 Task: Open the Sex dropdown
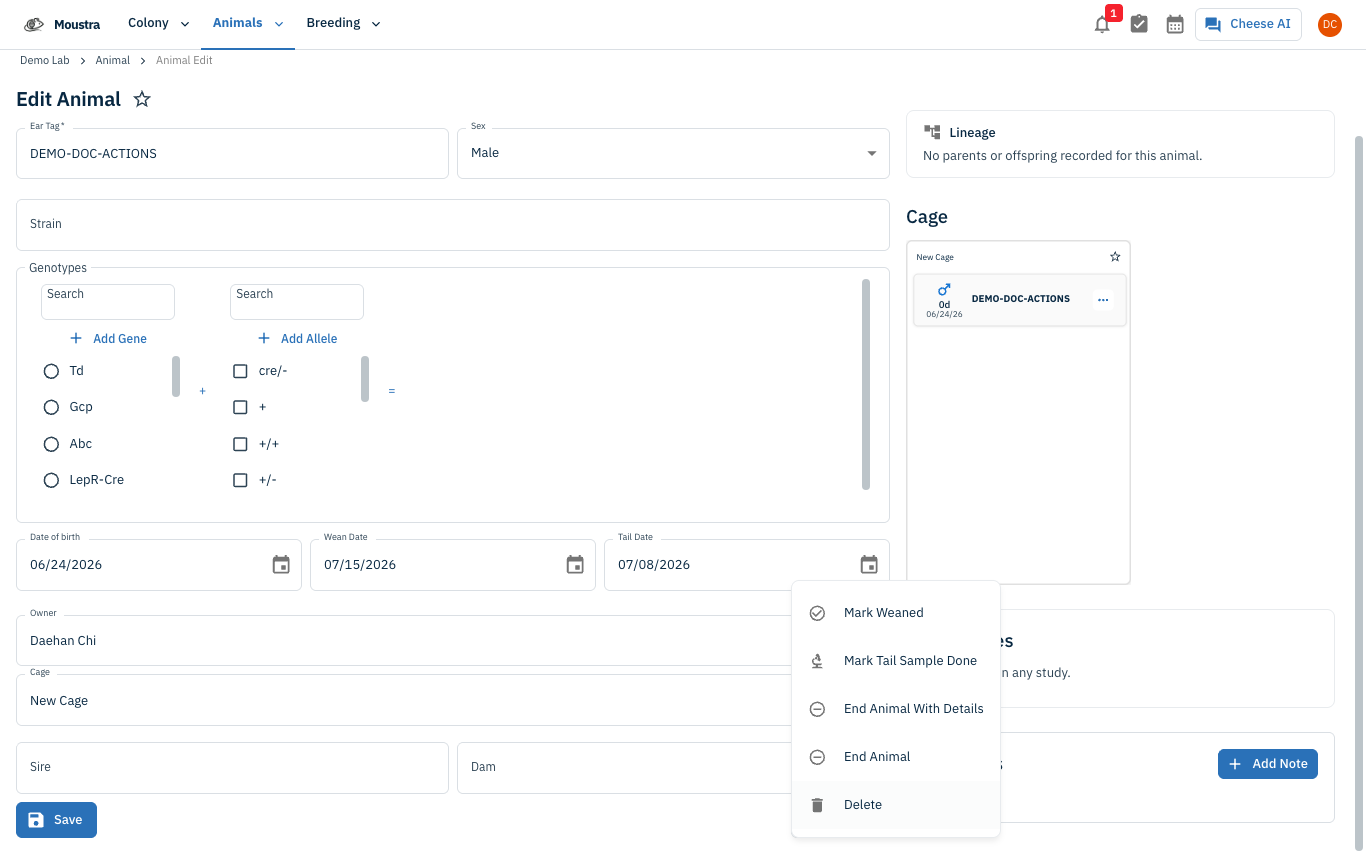[673, 153]
